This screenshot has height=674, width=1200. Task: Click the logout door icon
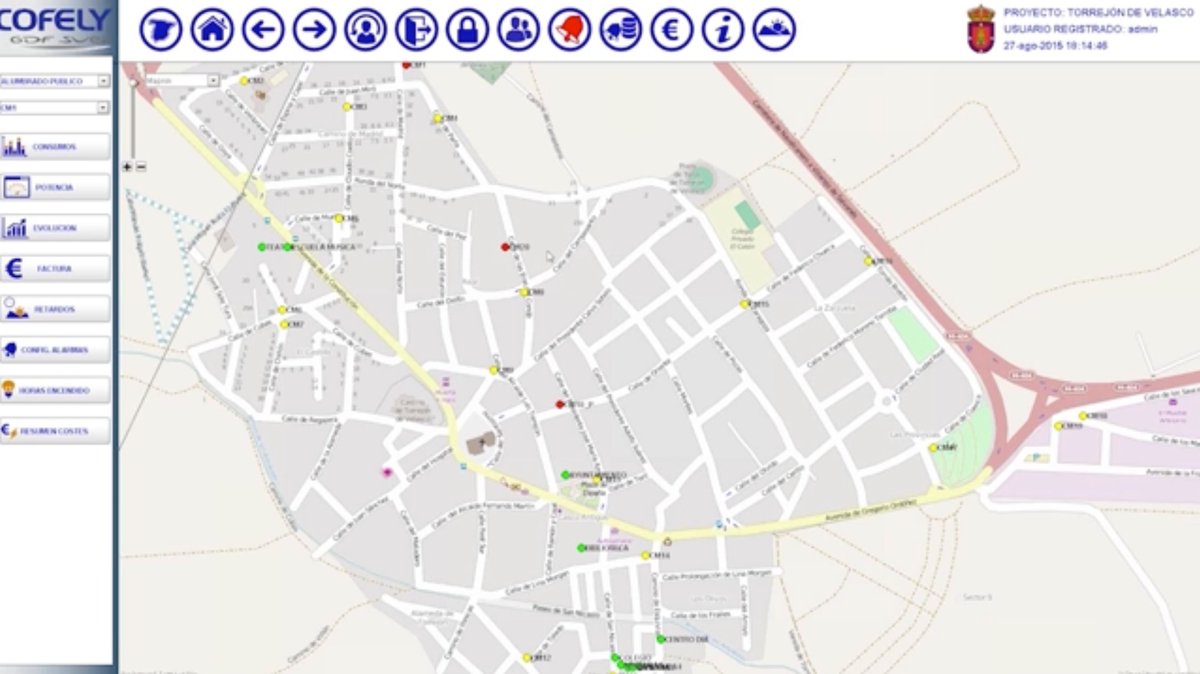(417, 27)
